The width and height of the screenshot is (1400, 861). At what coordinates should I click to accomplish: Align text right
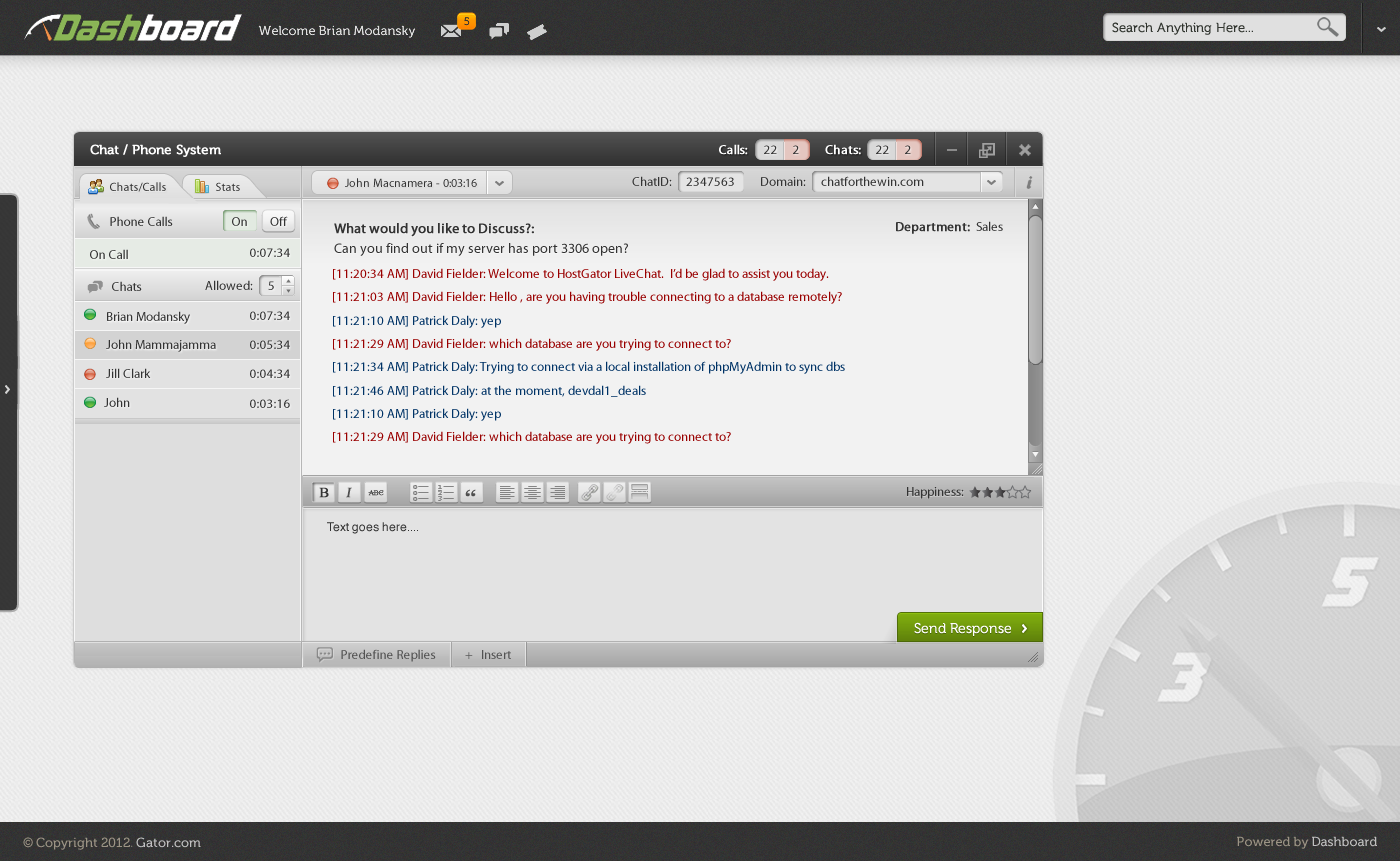tap(558, 492)
